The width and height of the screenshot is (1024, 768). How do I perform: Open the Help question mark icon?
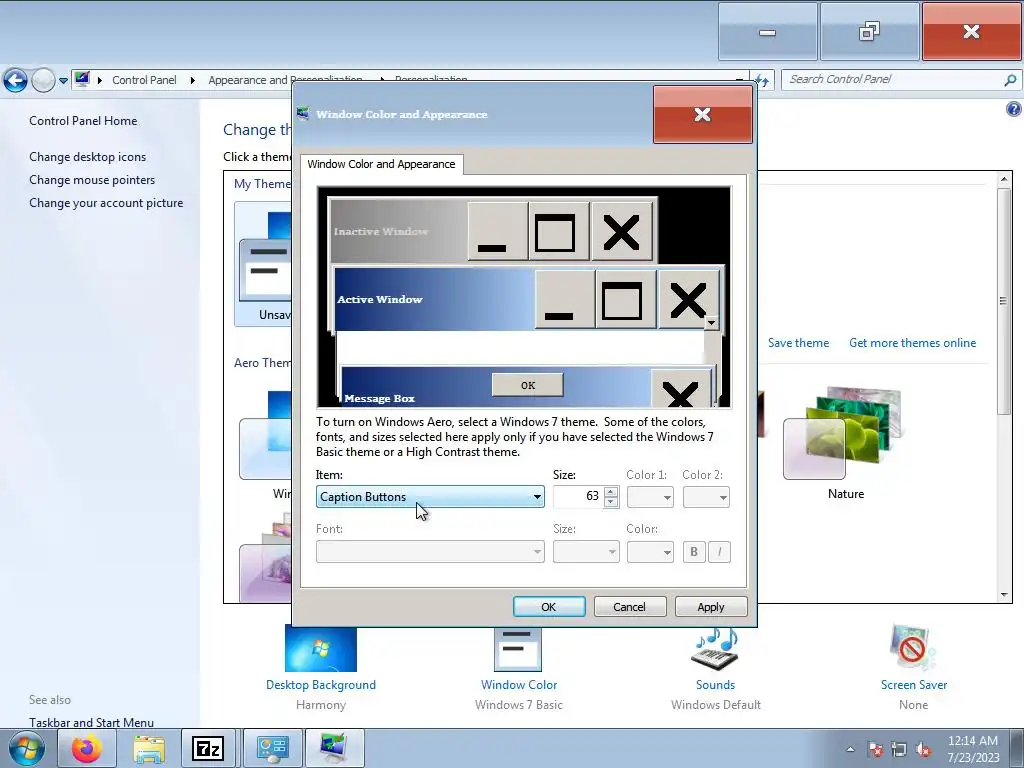(x=1014, y=109)
